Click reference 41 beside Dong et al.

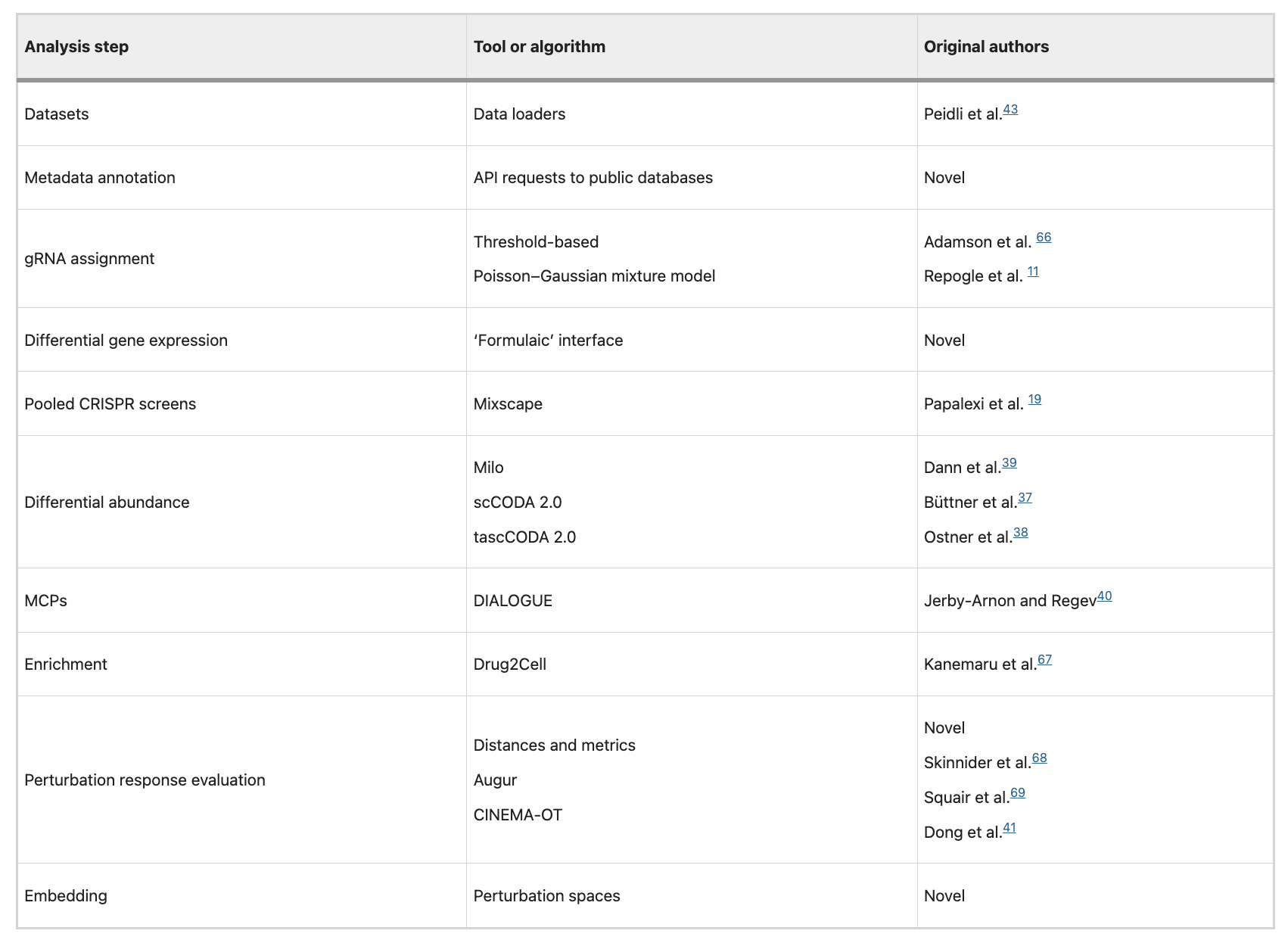coord(1010,828)
